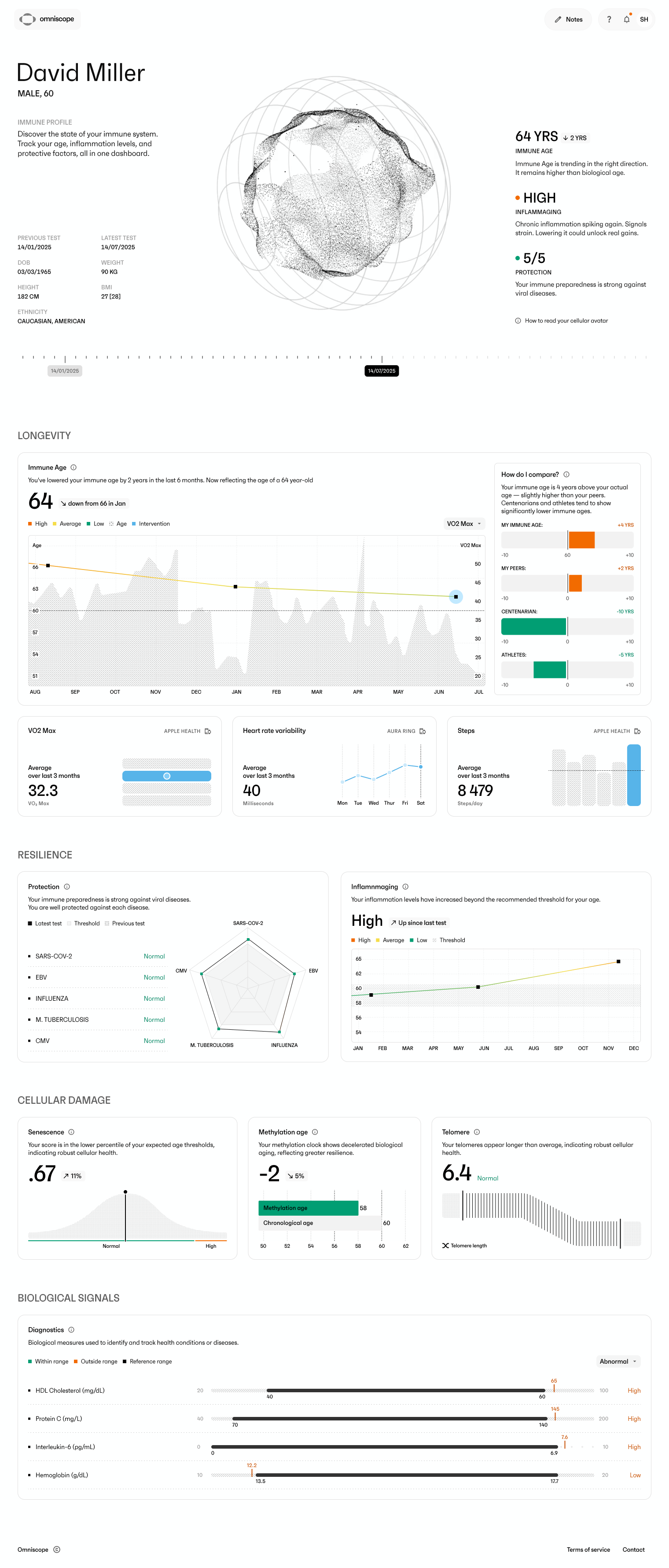Toggle the Latest test legend item
This screenshot has width=669, height=1568.
45,923
